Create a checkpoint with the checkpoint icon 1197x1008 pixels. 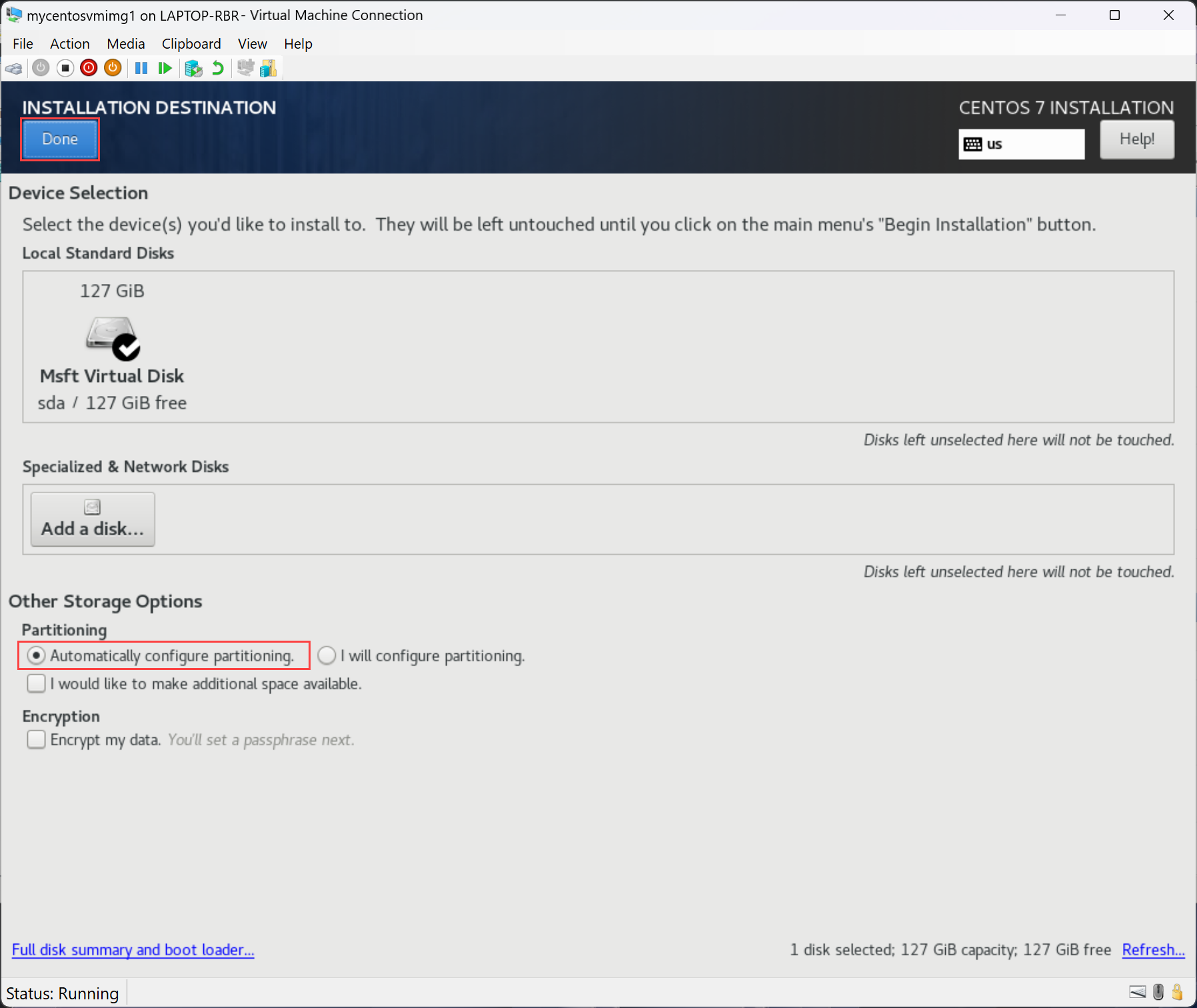(x=194, y=67)
